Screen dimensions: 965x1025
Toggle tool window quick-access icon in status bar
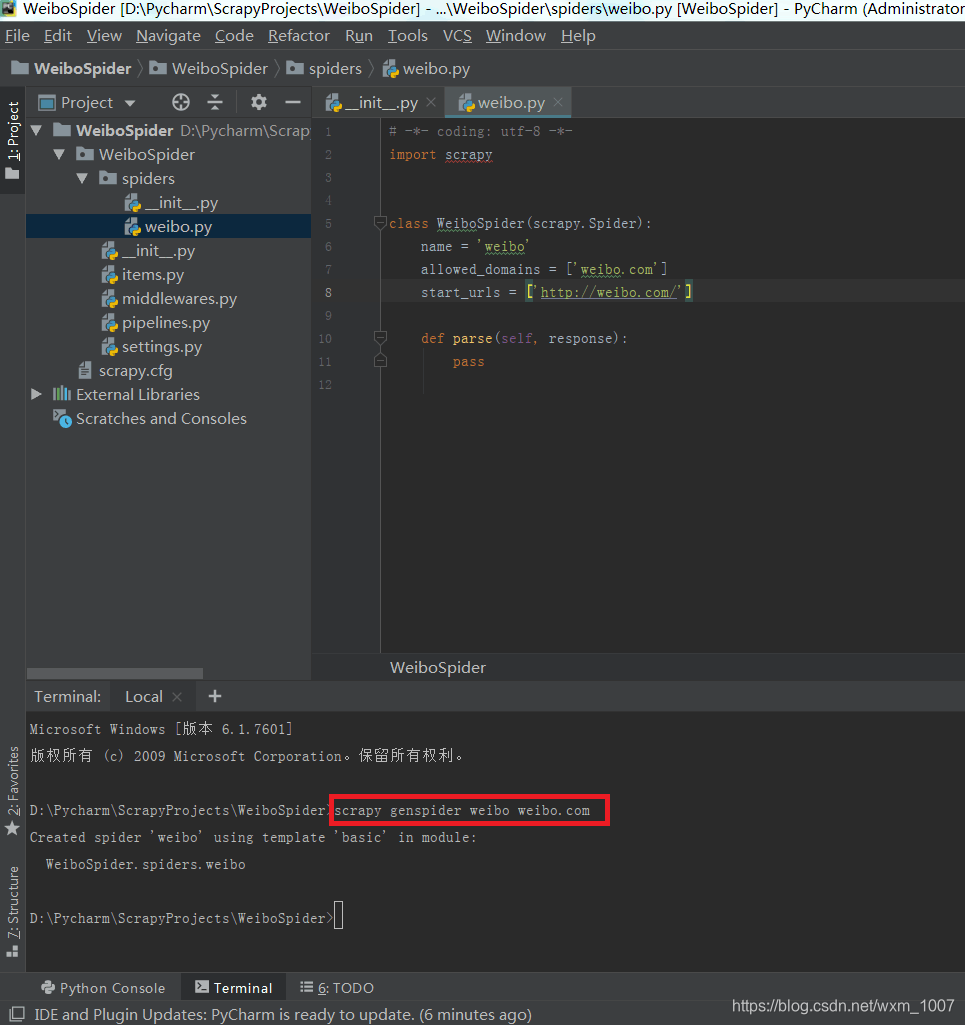[17, 1014]
